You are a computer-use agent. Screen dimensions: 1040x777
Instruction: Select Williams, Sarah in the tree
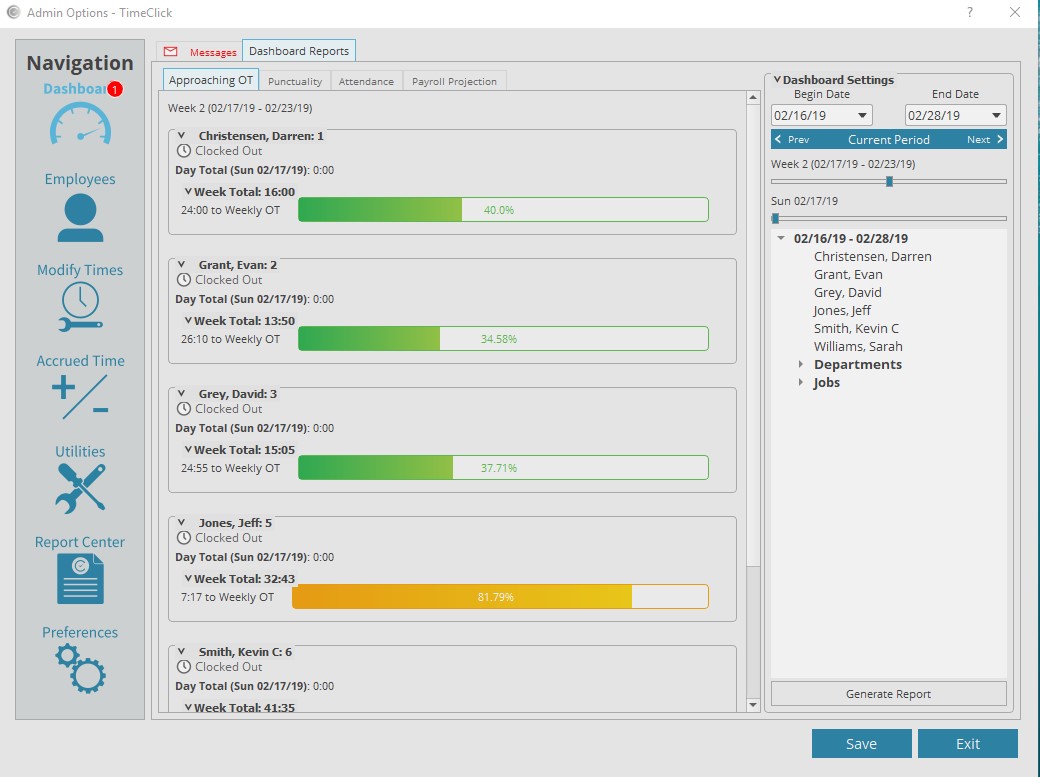click(858, 346)
